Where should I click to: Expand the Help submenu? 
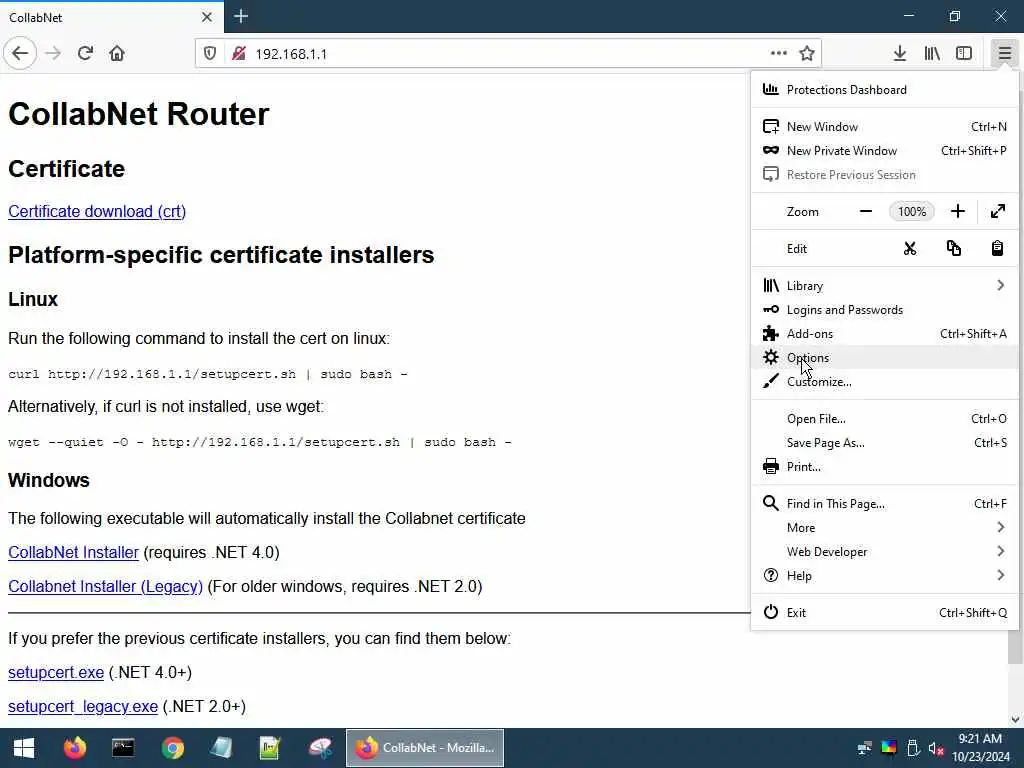point(884,576)
